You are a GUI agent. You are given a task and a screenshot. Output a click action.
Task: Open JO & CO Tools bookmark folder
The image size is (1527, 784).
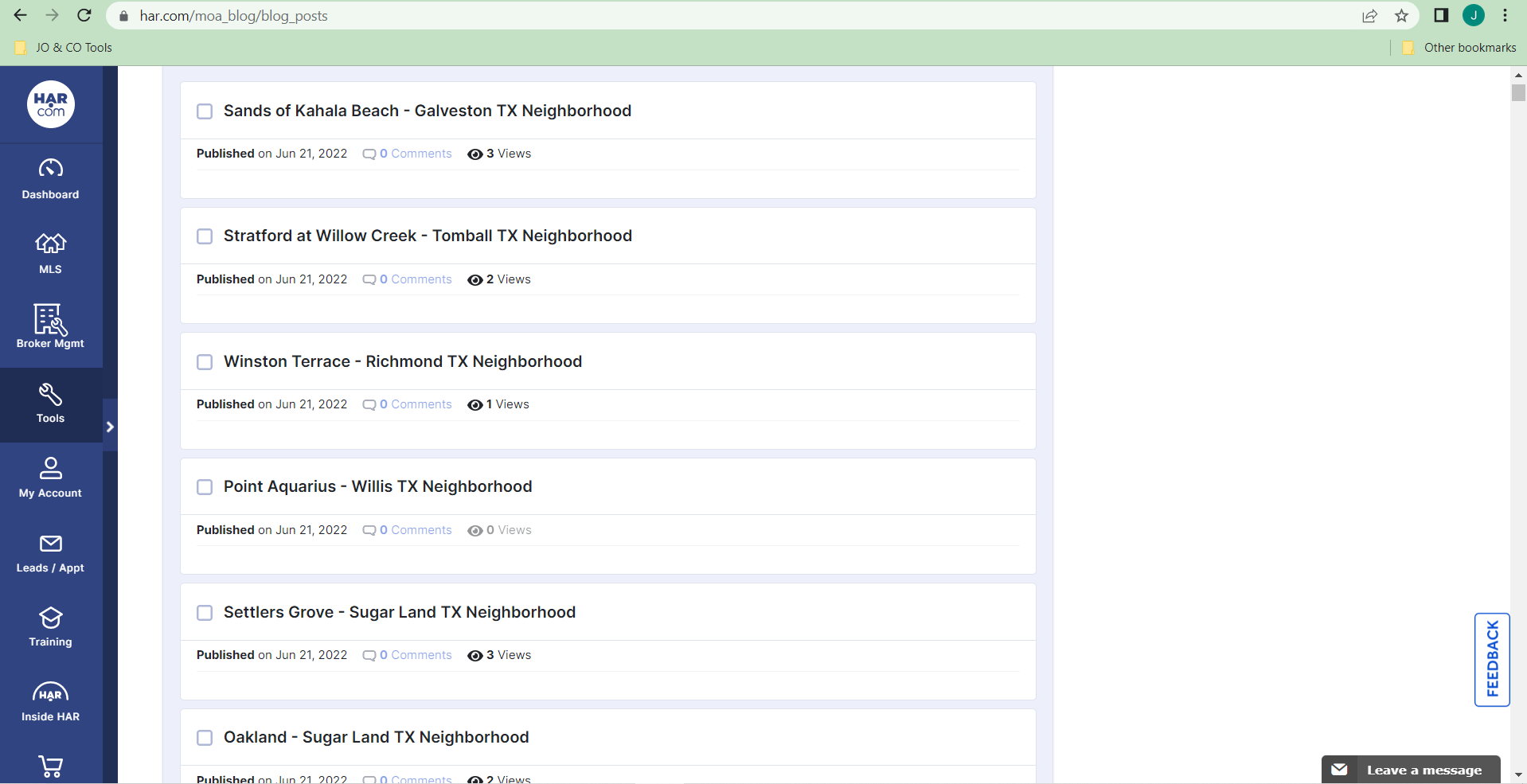(64, 48)
